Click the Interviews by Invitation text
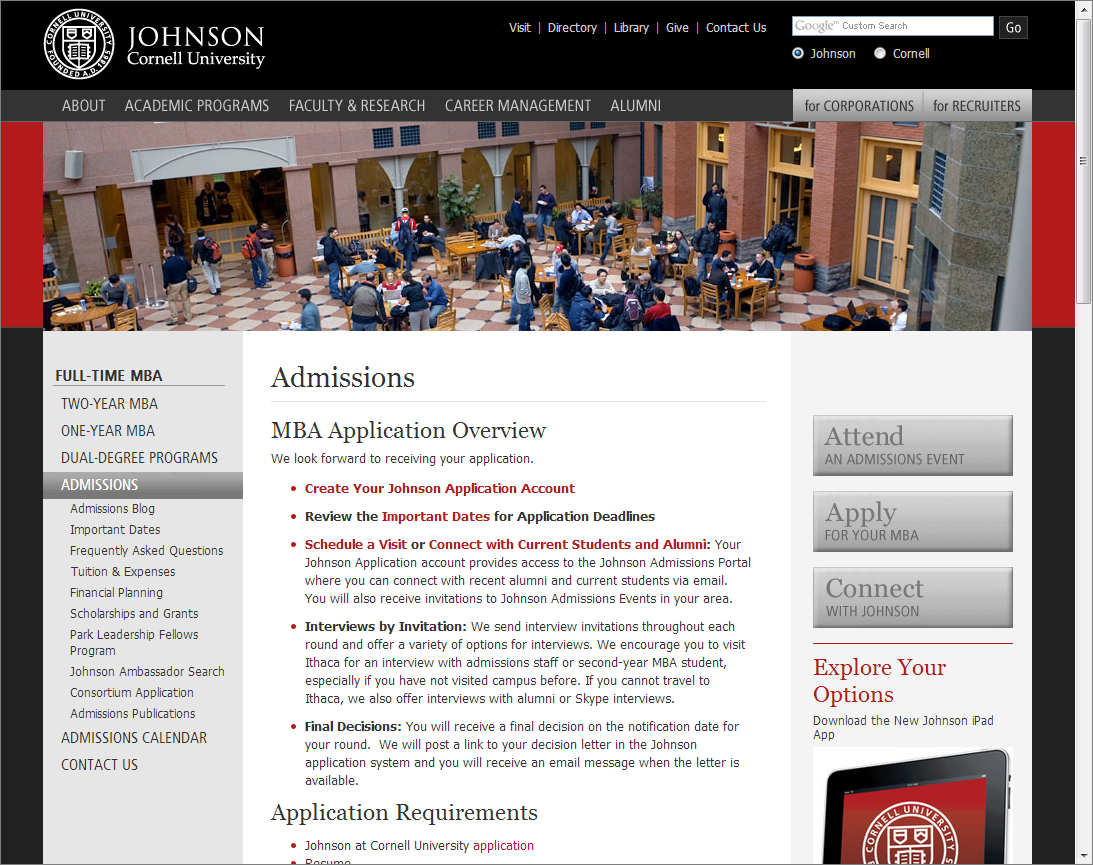The height and width of the screenshot is (865, 1093). coord(385,627)
